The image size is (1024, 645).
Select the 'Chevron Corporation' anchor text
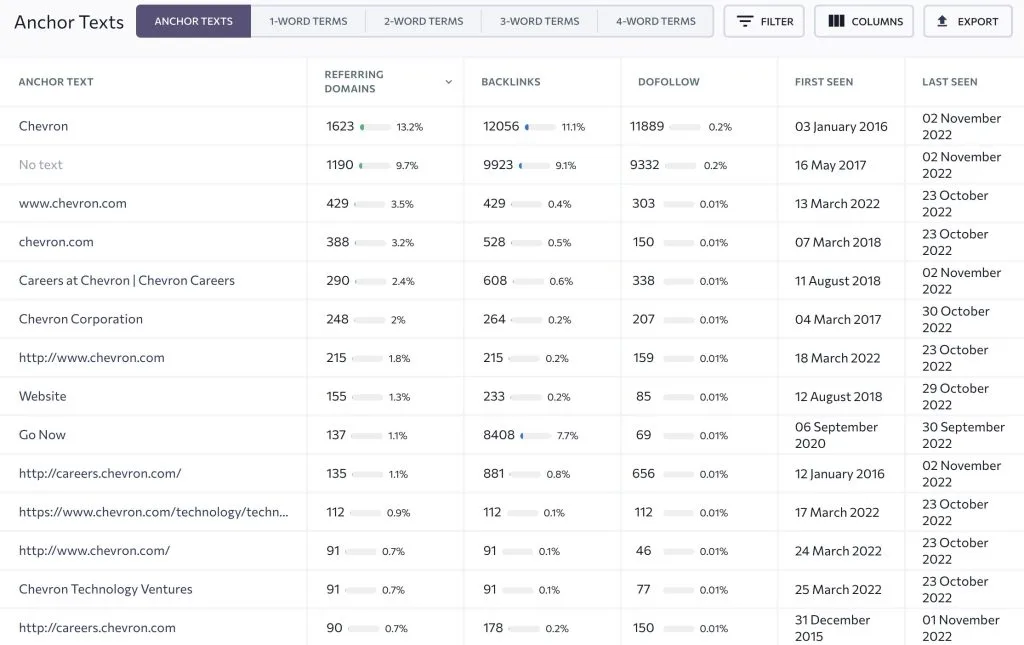point(81,319)
